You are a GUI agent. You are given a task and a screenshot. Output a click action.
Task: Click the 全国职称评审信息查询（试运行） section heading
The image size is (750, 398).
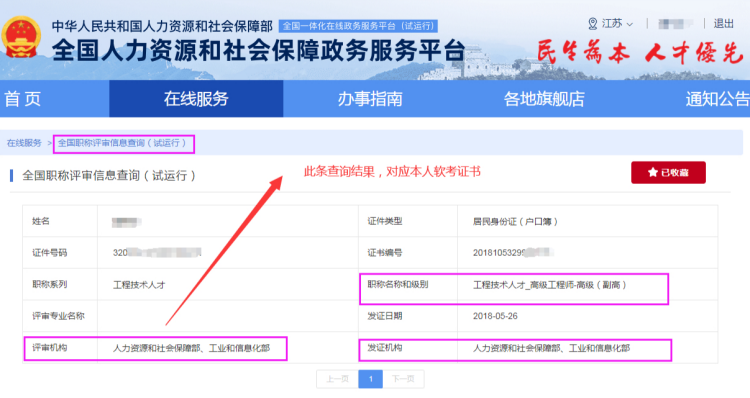[110, 176]
